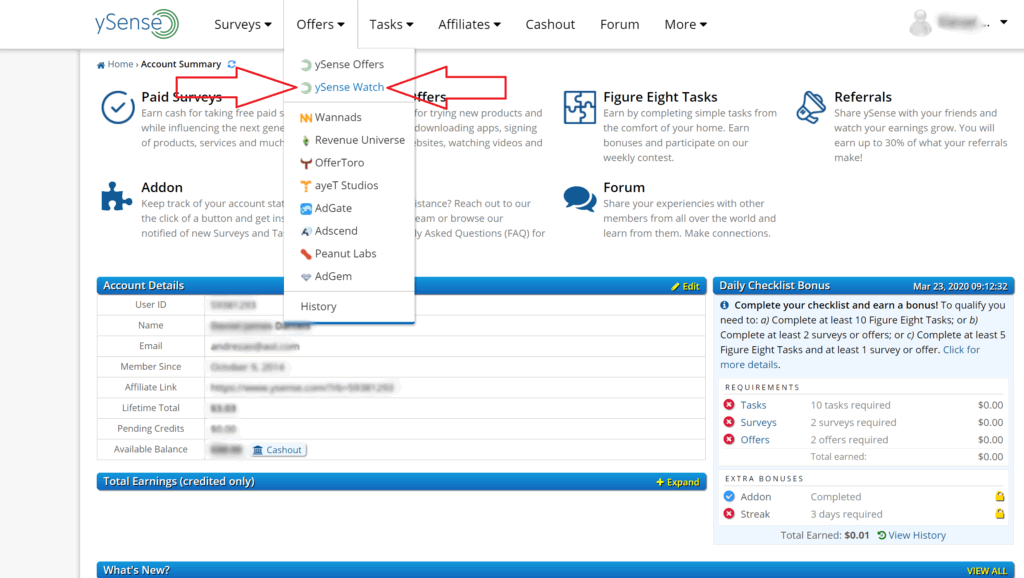Click the Figure Eight Tasks puzzle icon
Viewport: 1024px width, 578px height.
(x=580, y=108)
